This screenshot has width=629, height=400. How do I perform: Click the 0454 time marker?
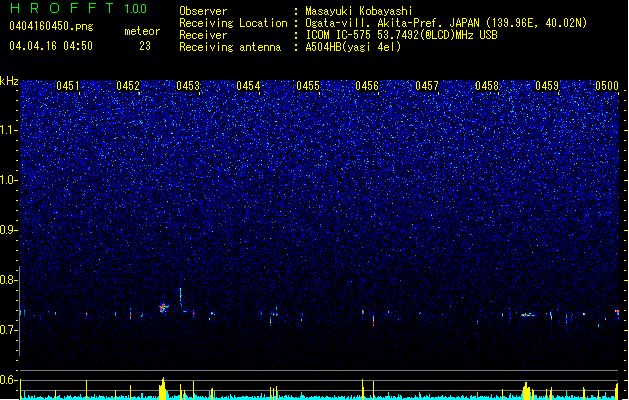pyautogui.click(x=248, y=86)
